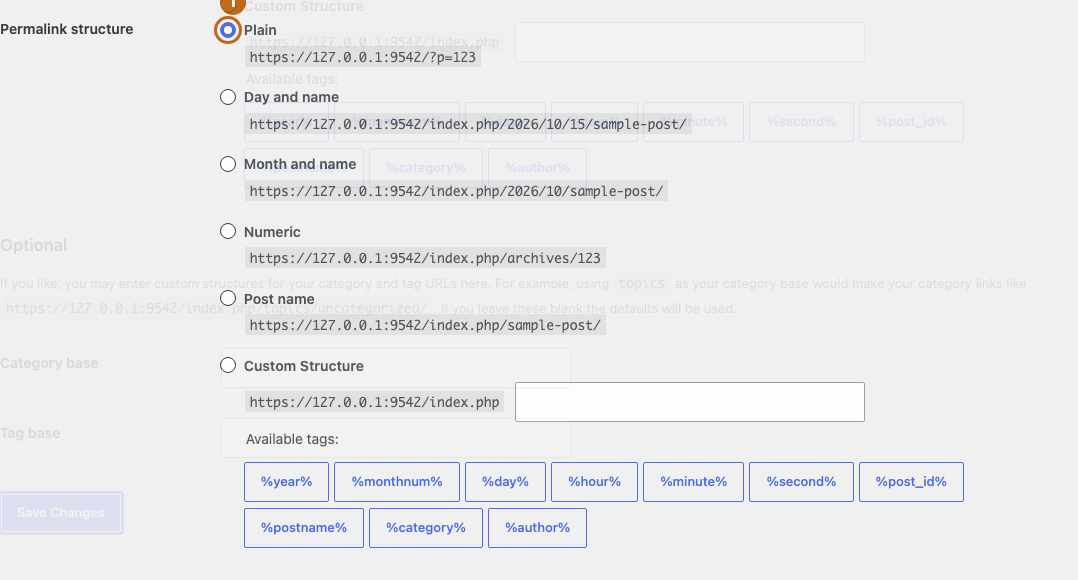Add the %hour% tag button
The width and height of the screenshot is (1078, 580).
(x=595, y=482)
